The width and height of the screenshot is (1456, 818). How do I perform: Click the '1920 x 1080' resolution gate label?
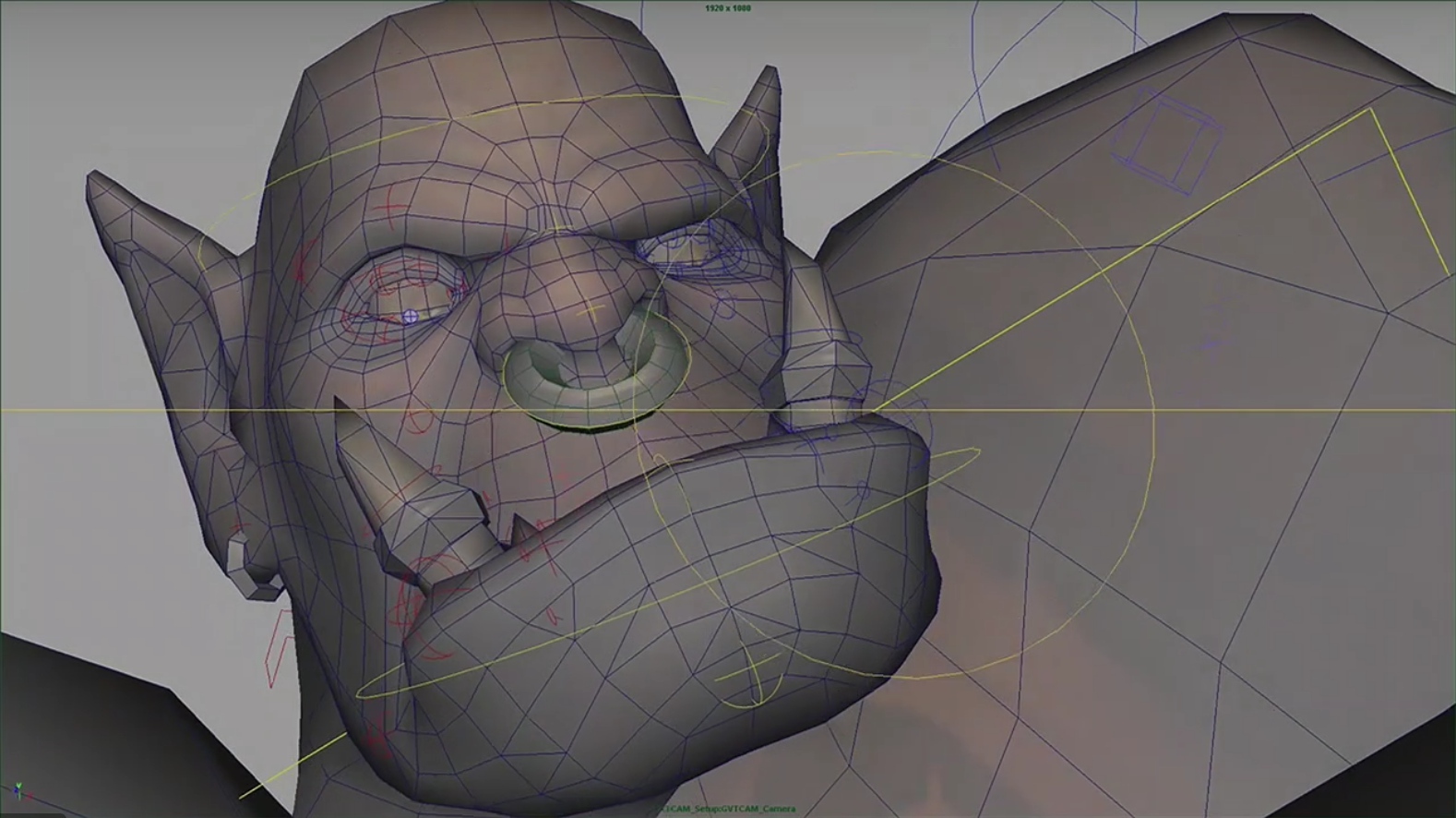pyautogui.click(x=728, y=8)
